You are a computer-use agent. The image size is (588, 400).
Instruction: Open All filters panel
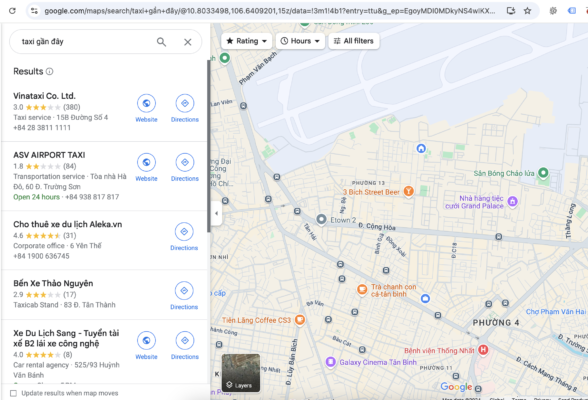pos(354,41)
